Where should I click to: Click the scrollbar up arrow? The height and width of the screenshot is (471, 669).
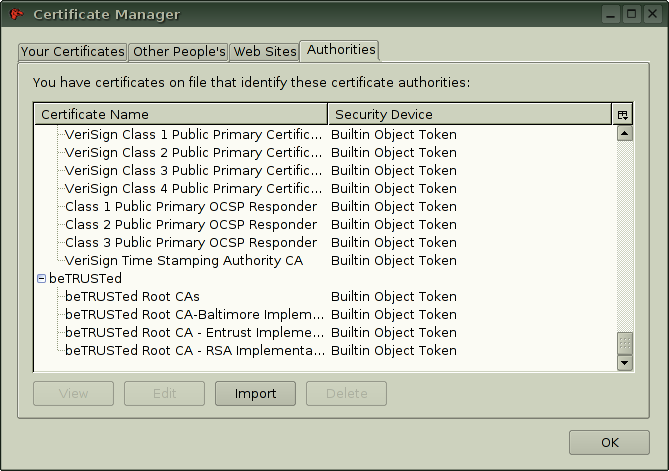(625, 134)
